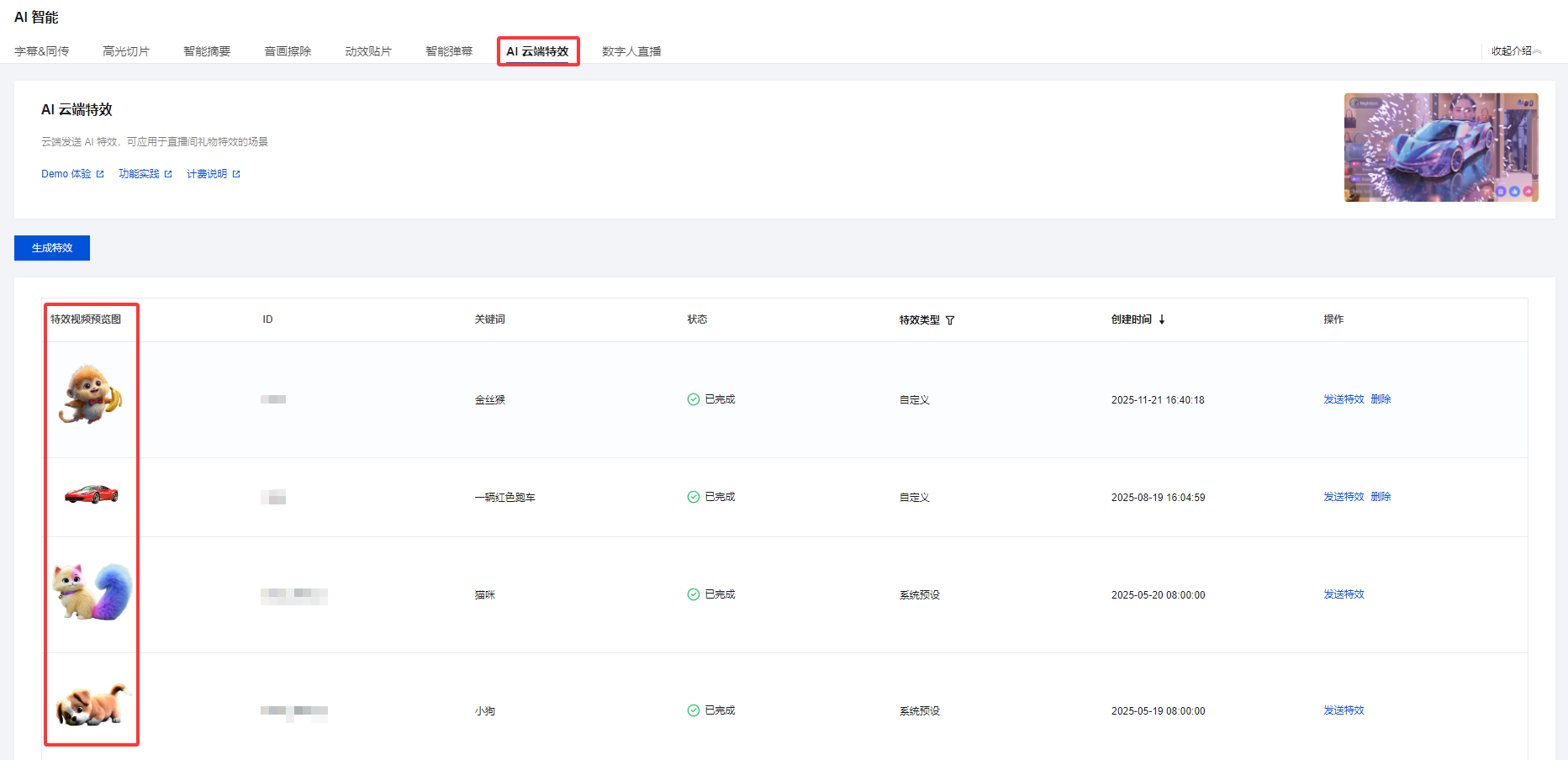Click the filter icon beside 特效类型
This screenshot has width=1568, height=760.
tap(950, 320)
